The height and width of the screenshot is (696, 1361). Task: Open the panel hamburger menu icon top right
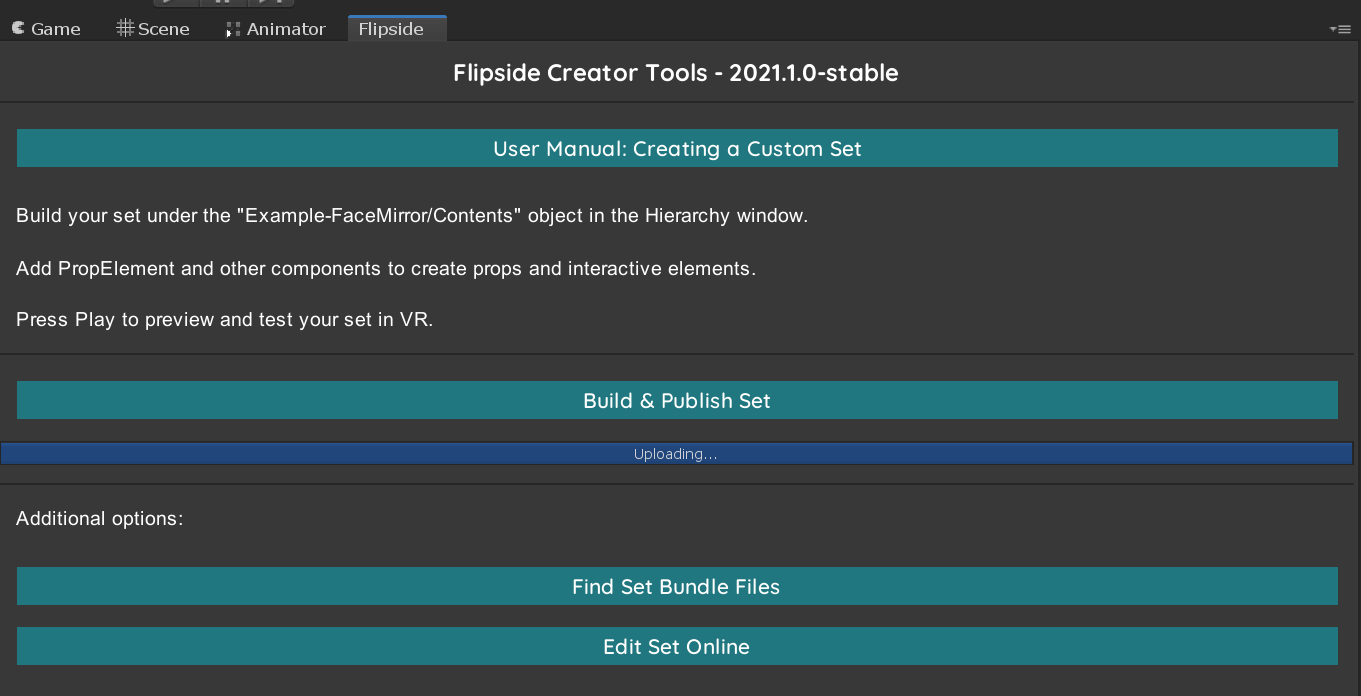(1344, 29)
